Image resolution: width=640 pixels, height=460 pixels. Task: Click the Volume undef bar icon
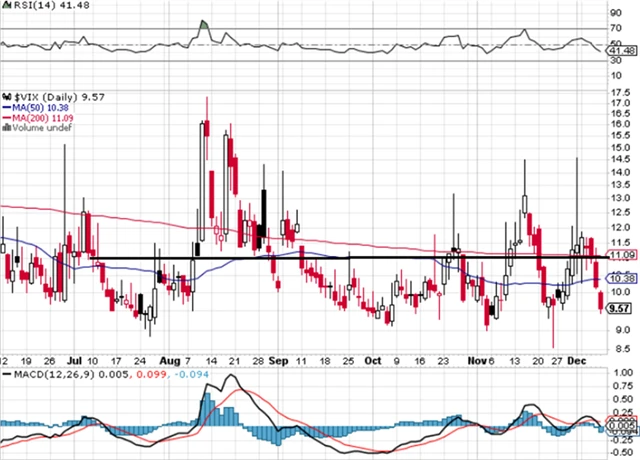4,128
